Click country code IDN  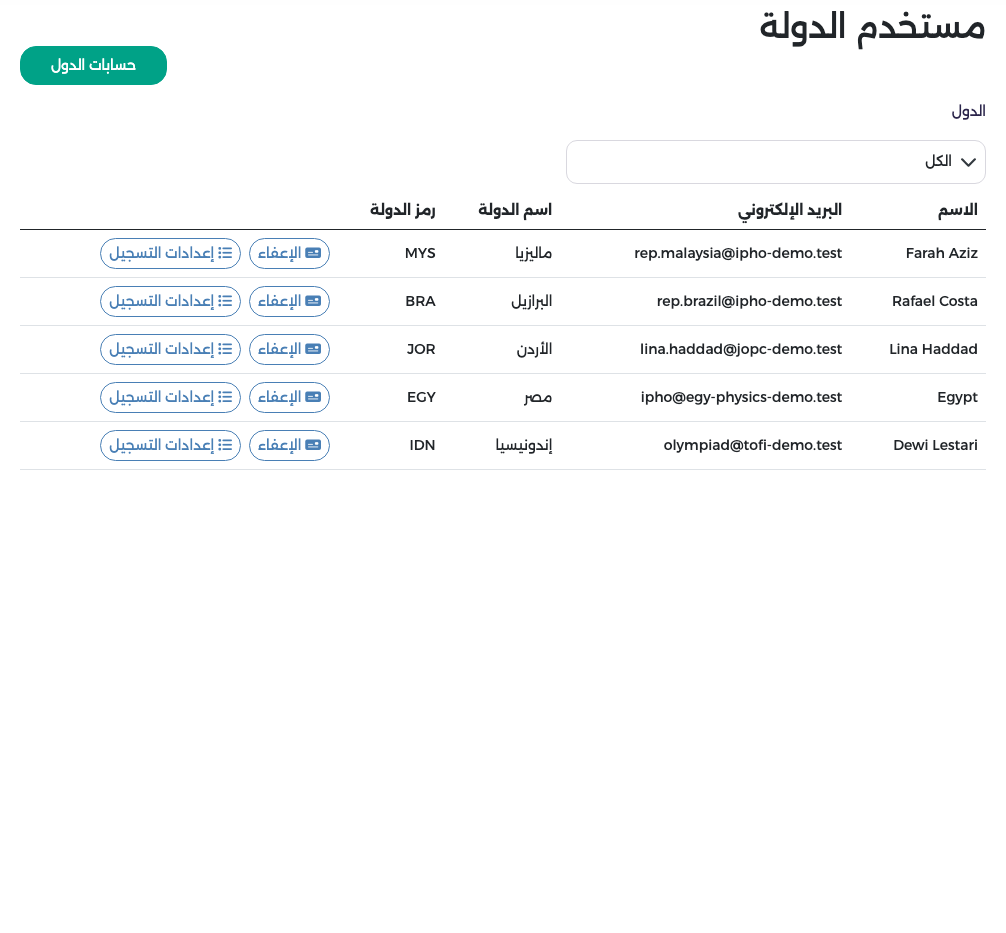click(422, 445)
